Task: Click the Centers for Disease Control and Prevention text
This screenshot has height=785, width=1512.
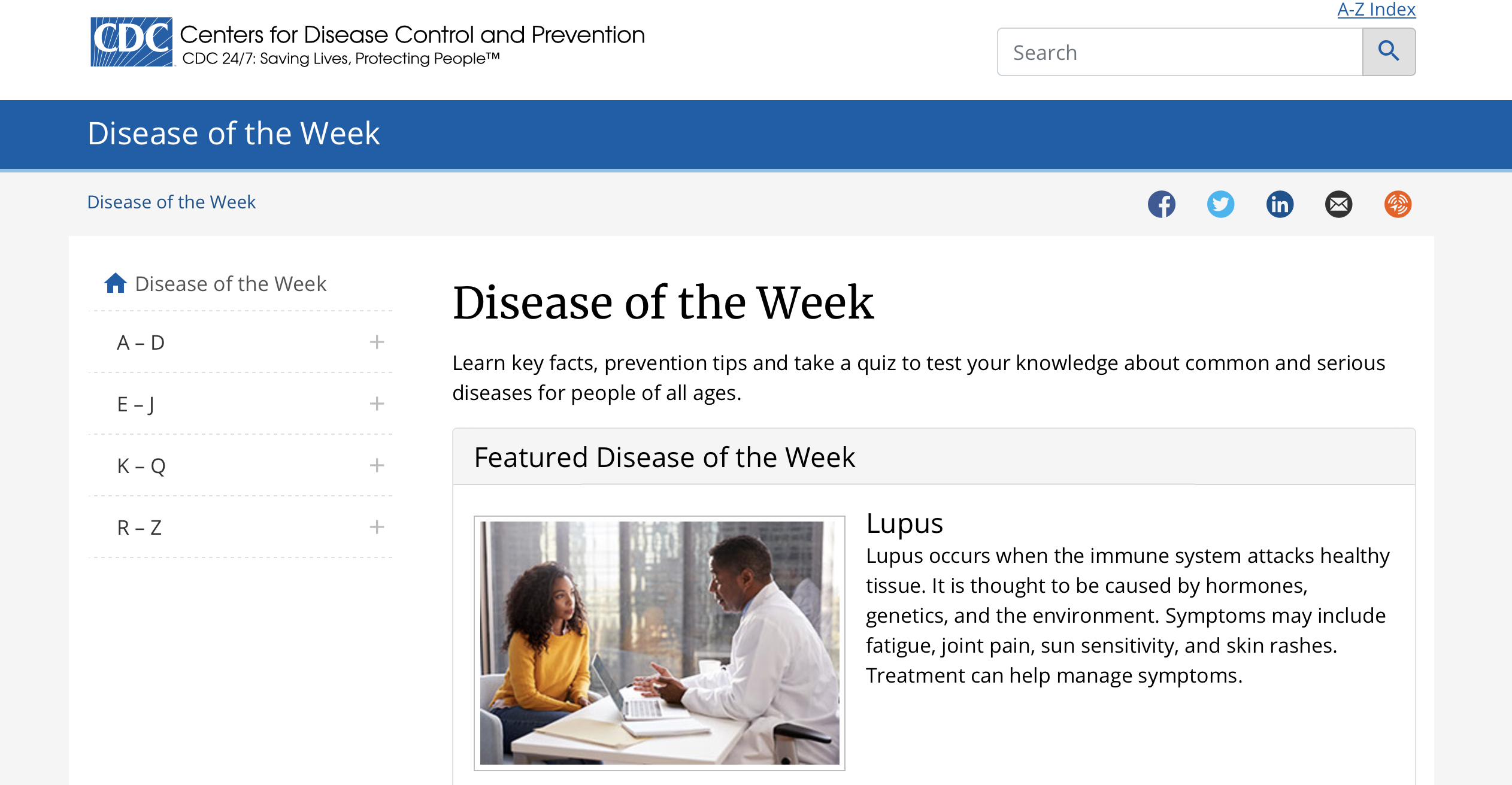Action: 412,35
